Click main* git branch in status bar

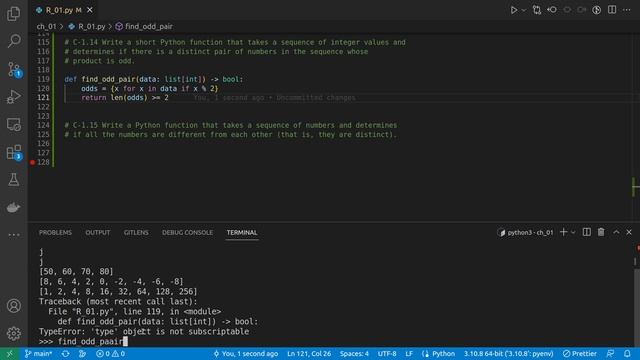(38, 354)
